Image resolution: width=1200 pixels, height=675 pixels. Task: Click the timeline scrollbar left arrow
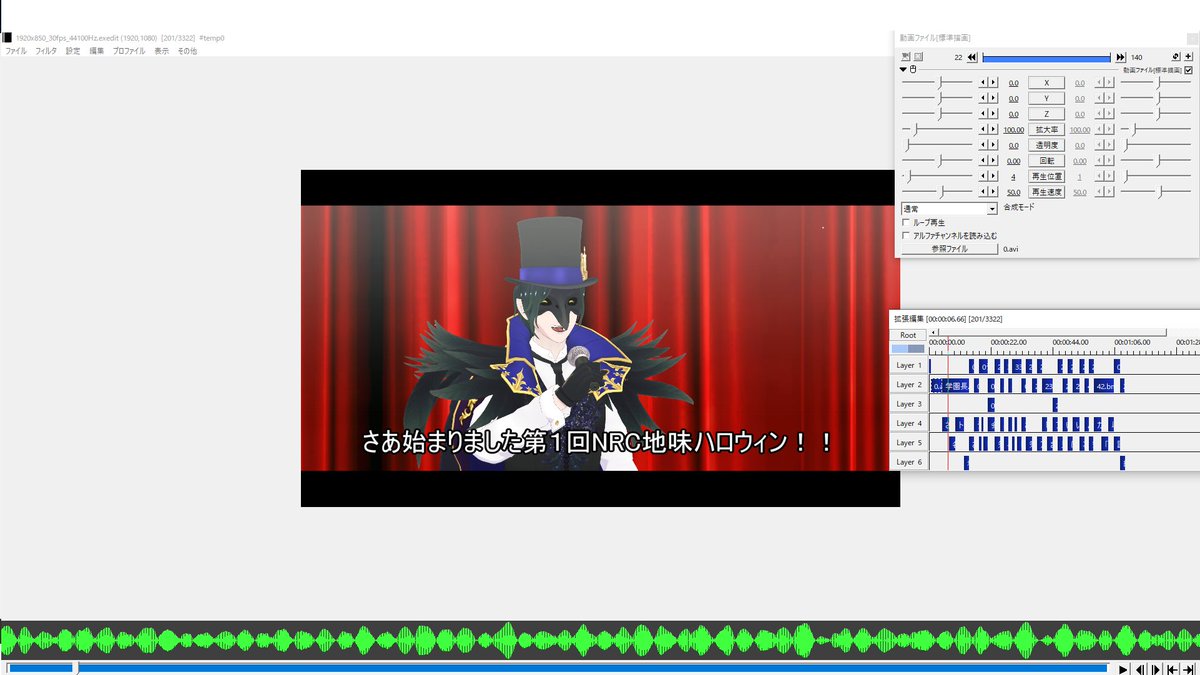click(x=933, y=332)
